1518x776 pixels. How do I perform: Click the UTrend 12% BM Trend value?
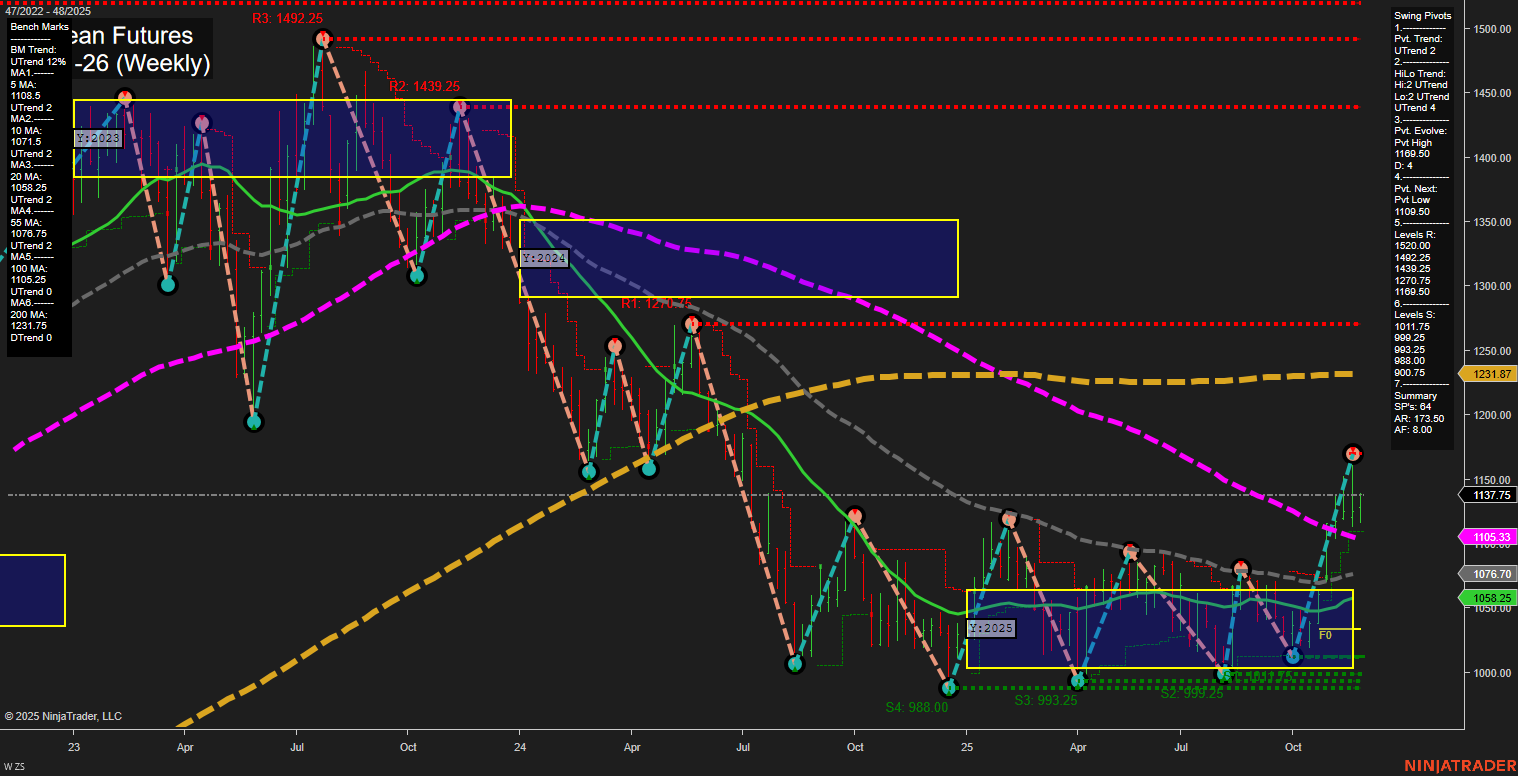pyautogui.click(x=38, y=61)
